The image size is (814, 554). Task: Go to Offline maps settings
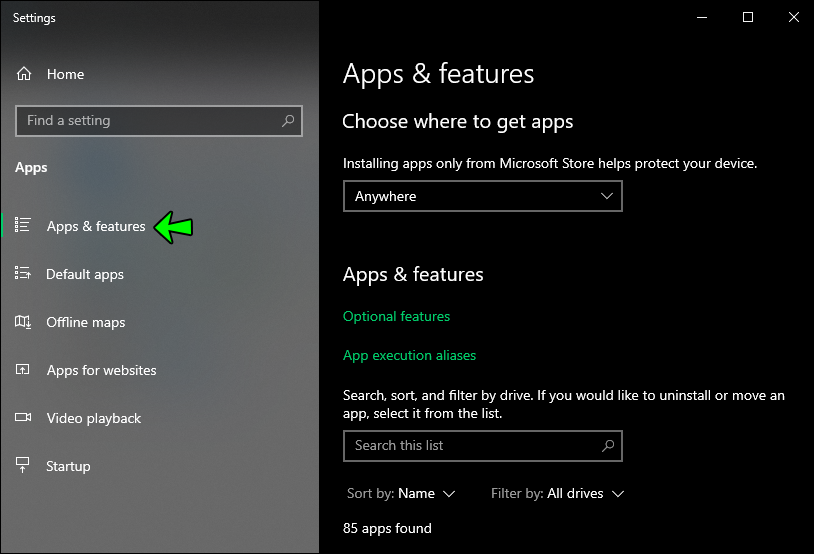86,322
